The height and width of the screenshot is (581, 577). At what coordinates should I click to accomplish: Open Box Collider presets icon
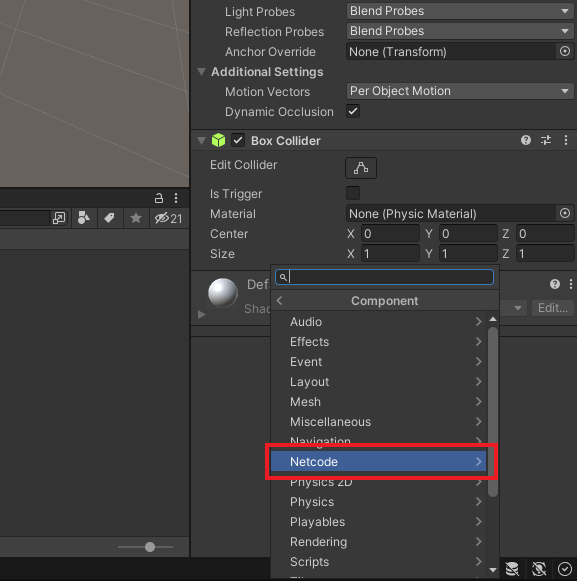pyautogui.click(x=546, y=140)
